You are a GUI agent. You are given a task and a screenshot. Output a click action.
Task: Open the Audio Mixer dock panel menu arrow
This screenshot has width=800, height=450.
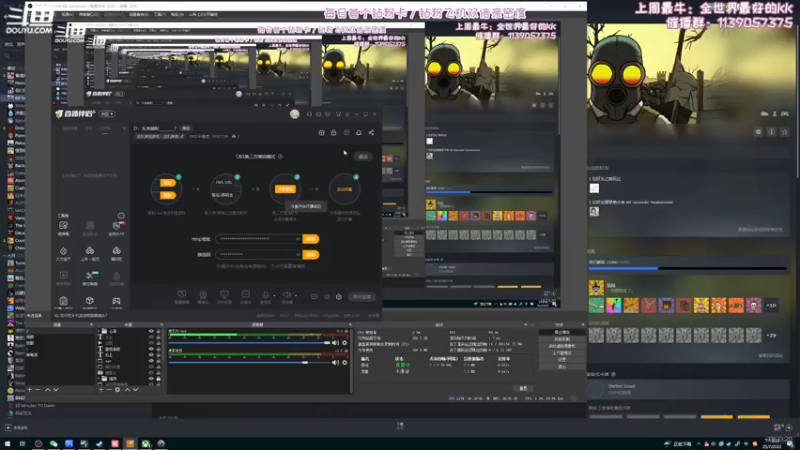point(350,324)
